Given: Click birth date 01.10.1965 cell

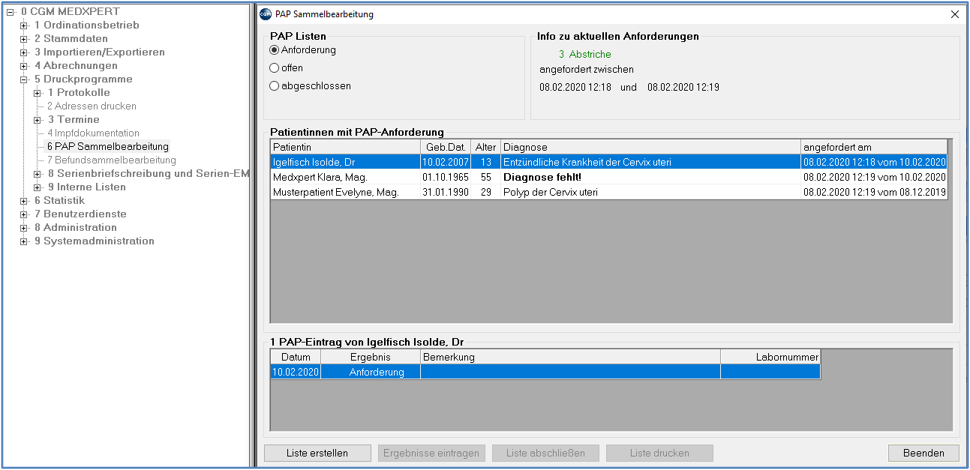Looking at the screenshot, I should click(445, 177).
